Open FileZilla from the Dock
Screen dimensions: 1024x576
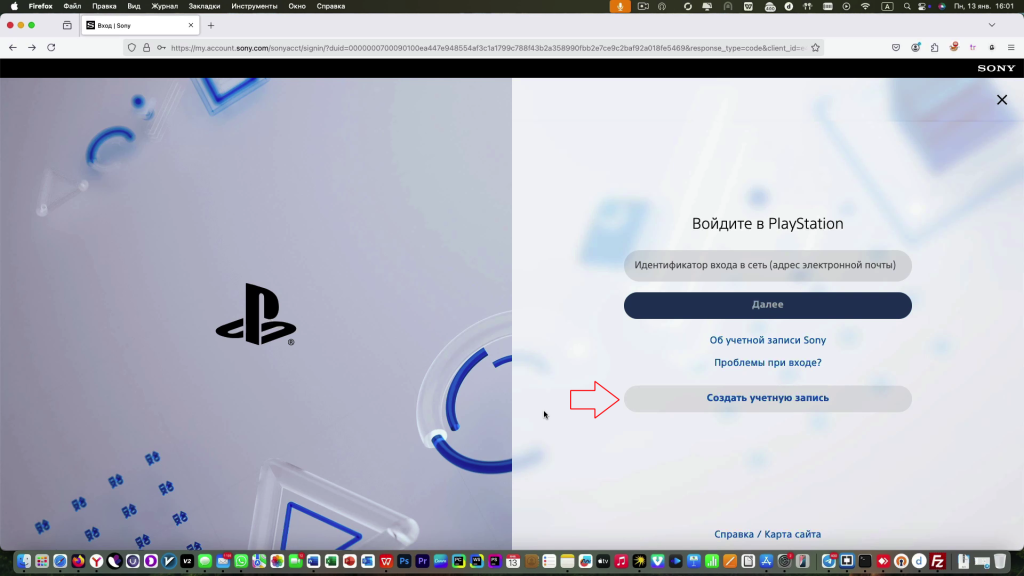938,561
